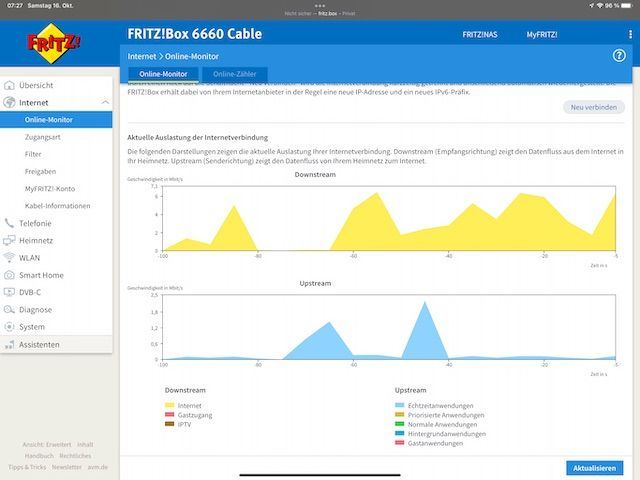
Task: Open the Newsletter footer link
Action: pos(67,467)
